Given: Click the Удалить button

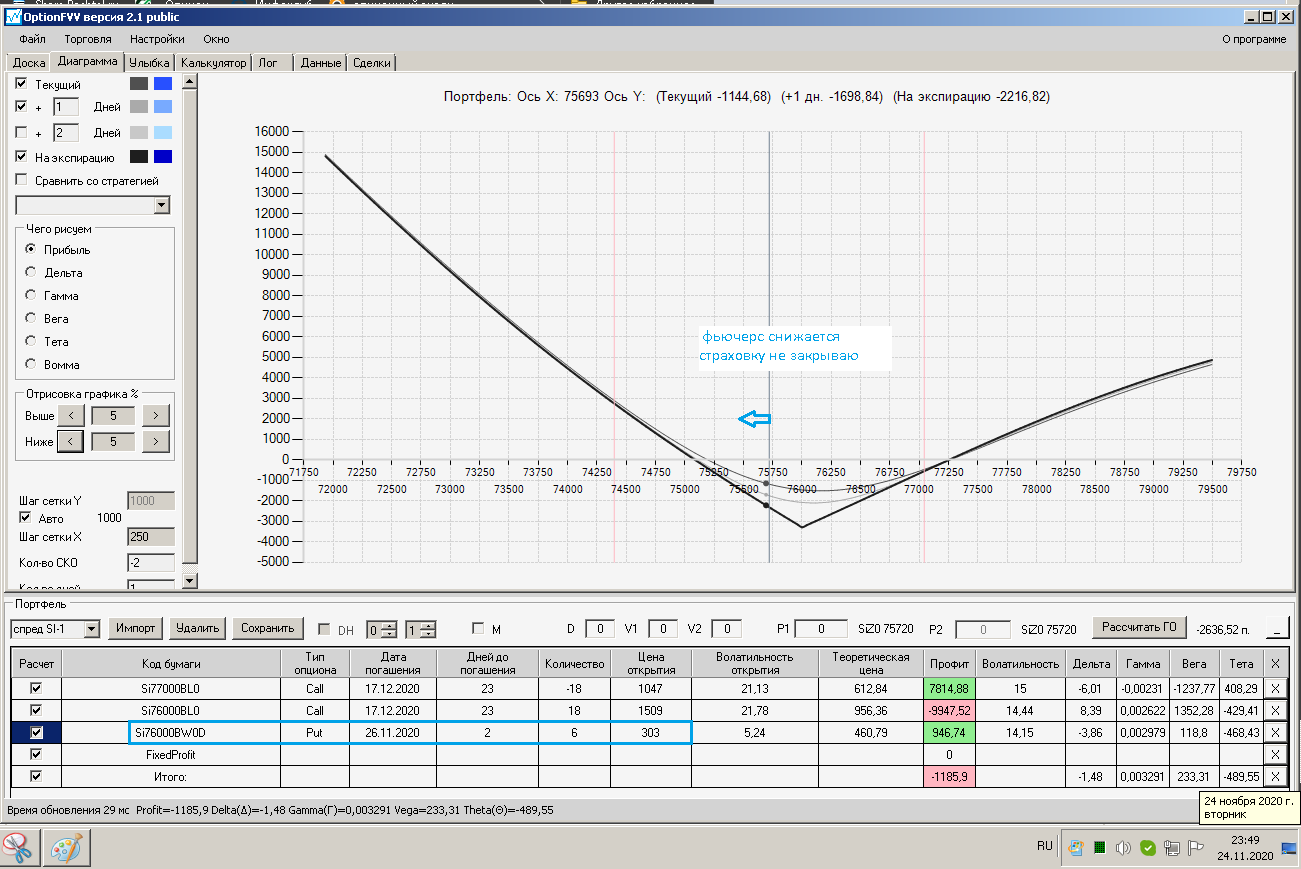Looking at the screenshot, I should 197,628.
